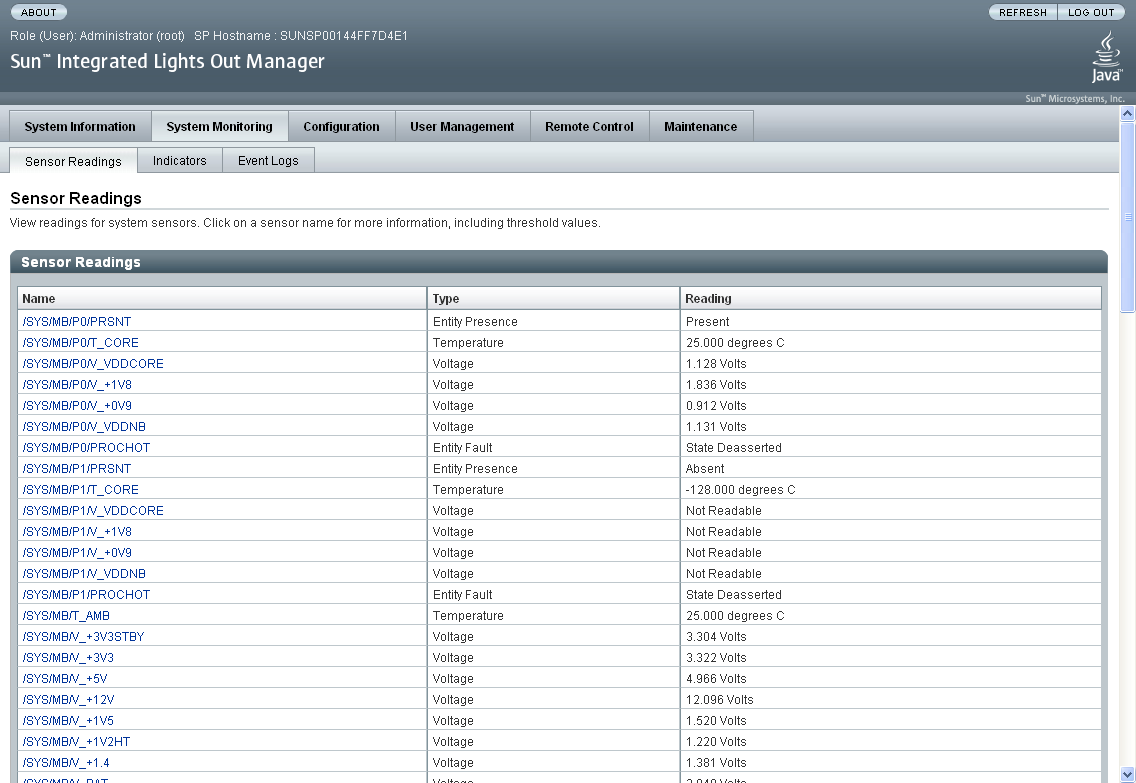The width and height of the screenshot is (1136, 783).
Task: Open the /SYS/MB/P0/V_VDDNB sensor
Action: click(x=84, y=427)
